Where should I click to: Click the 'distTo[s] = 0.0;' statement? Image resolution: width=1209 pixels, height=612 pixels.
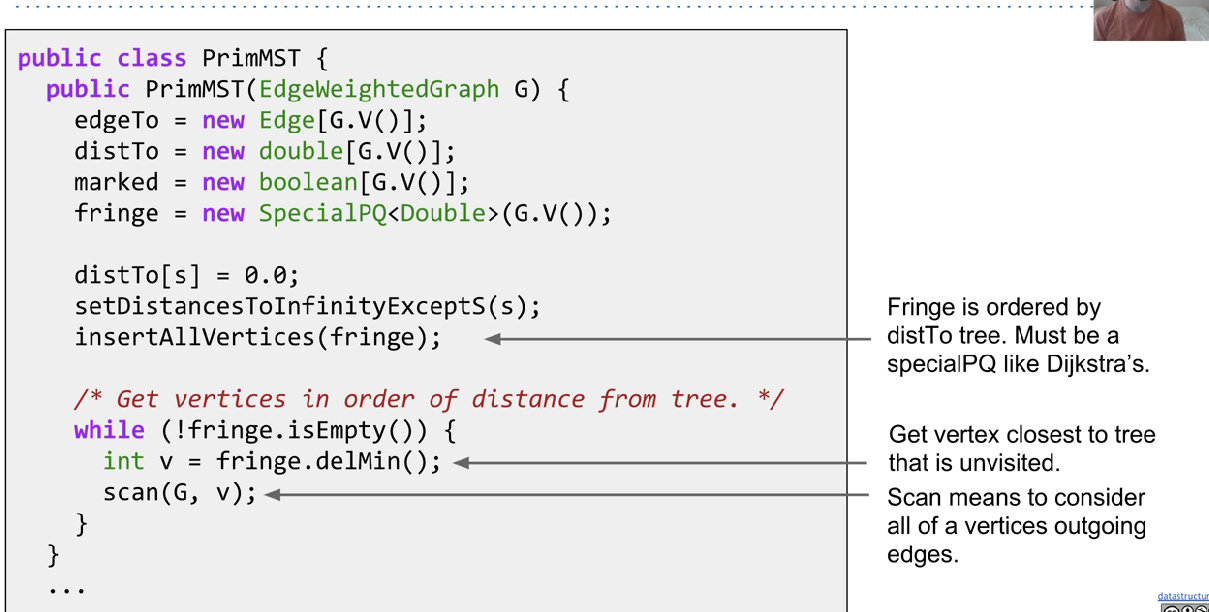186,275
